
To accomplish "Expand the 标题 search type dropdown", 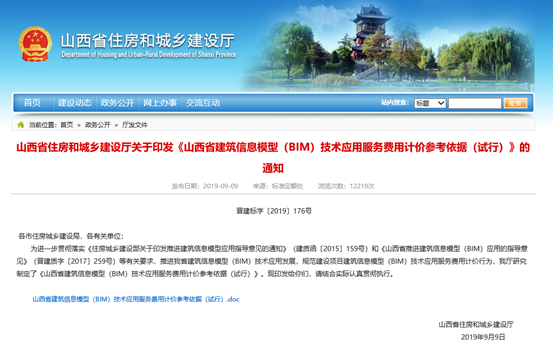I will click(x=430, y=103).
